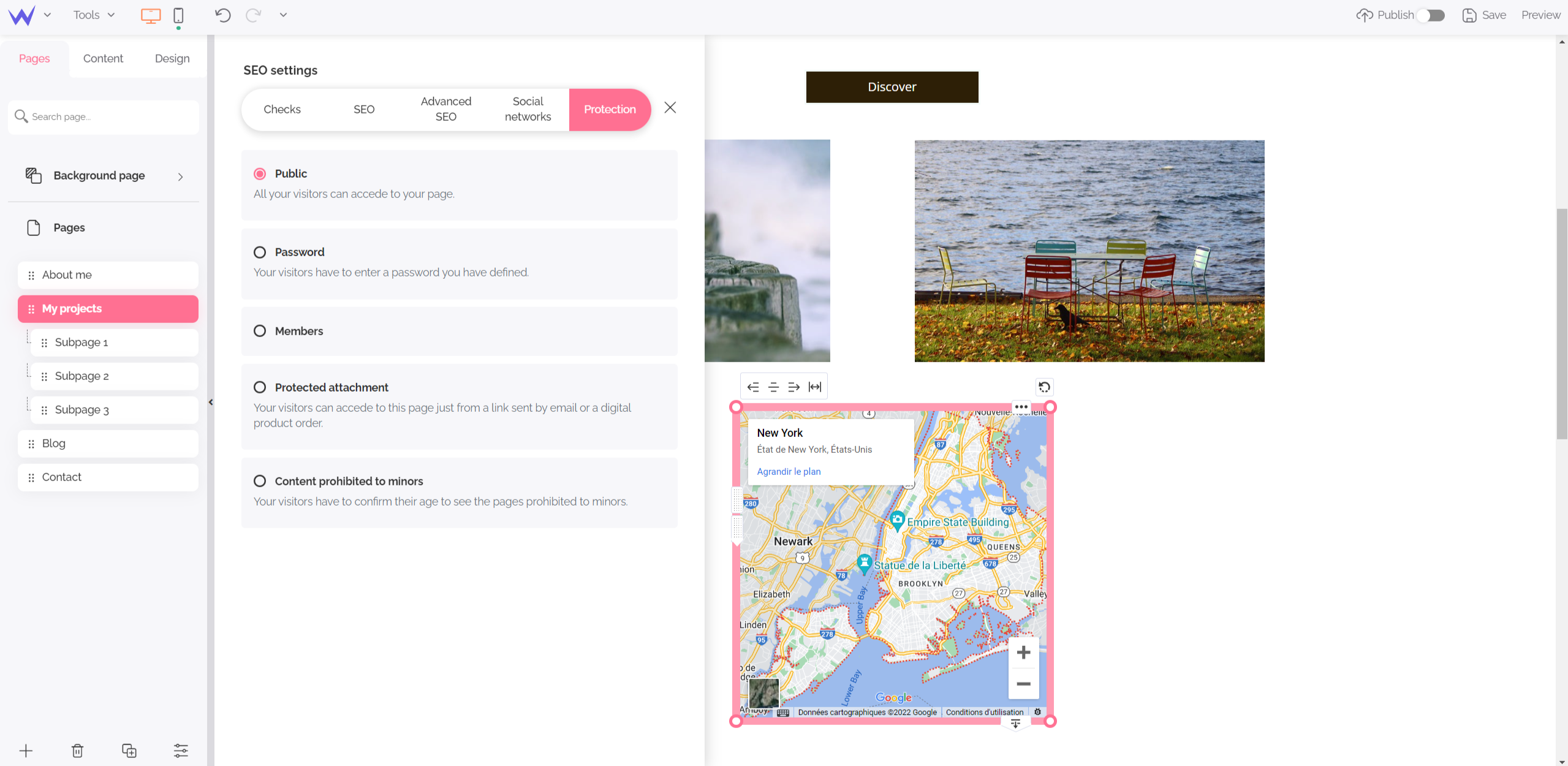Select the Public radio button
The image size is (1568, 766).
click(x=260, y=173)
